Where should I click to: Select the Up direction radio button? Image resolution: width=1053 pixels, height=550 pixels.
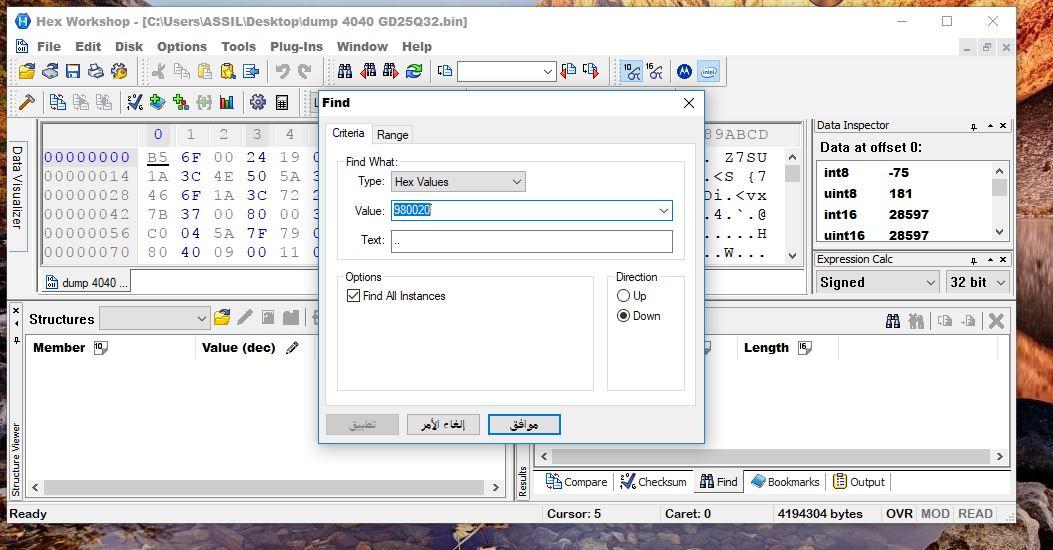point(623,295)
